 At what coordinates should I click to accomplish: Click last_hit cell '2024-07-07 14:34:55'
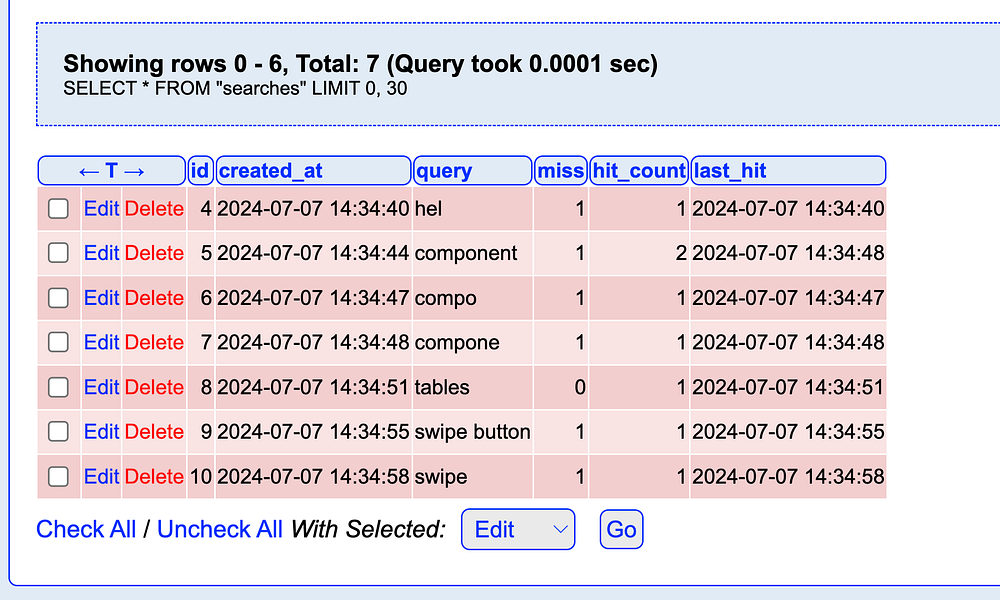(x=788, y=432)
